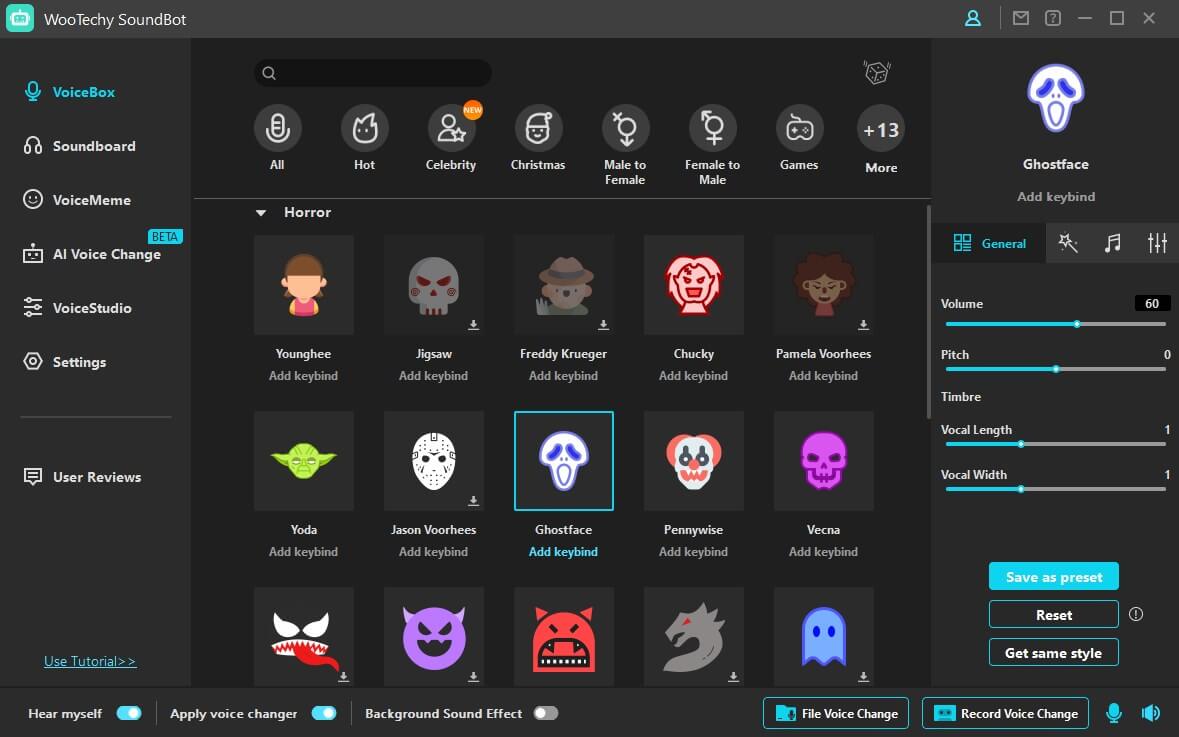Select the All voices category icon
The width and height of the screenshot is (1179, 737).
tap(277, 129)
